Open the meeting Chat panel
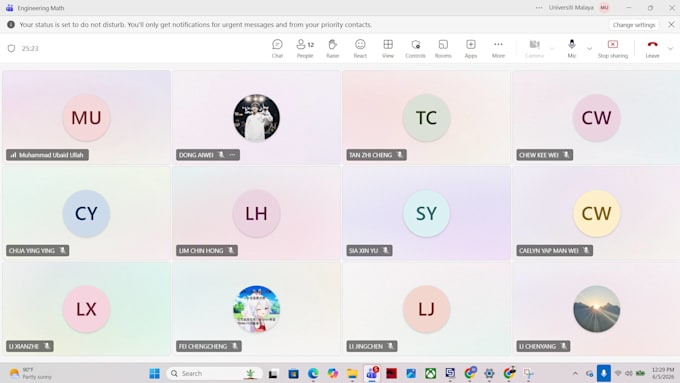This screenshot has width=680, height=383. point(277,48)
